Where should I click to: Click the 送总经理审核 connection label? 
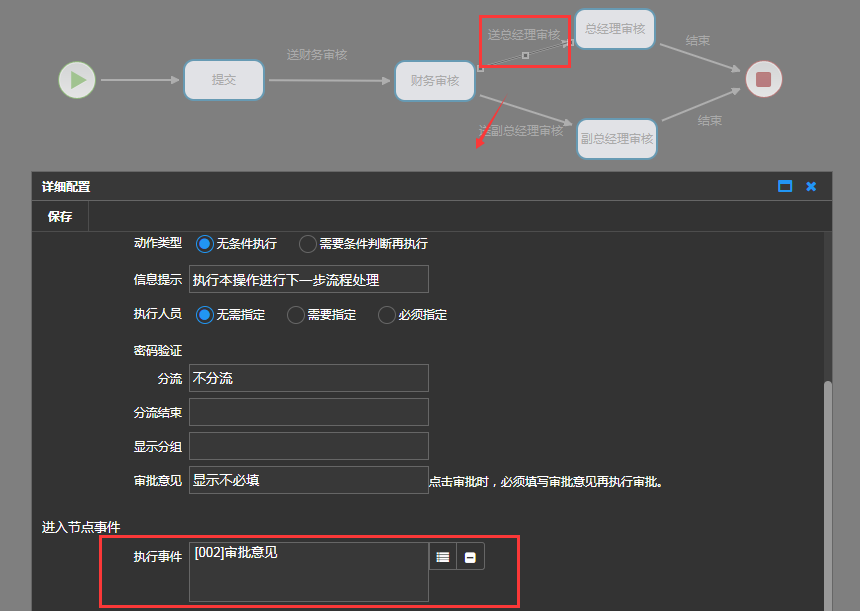pyautogui.click(x=524, y=35)
